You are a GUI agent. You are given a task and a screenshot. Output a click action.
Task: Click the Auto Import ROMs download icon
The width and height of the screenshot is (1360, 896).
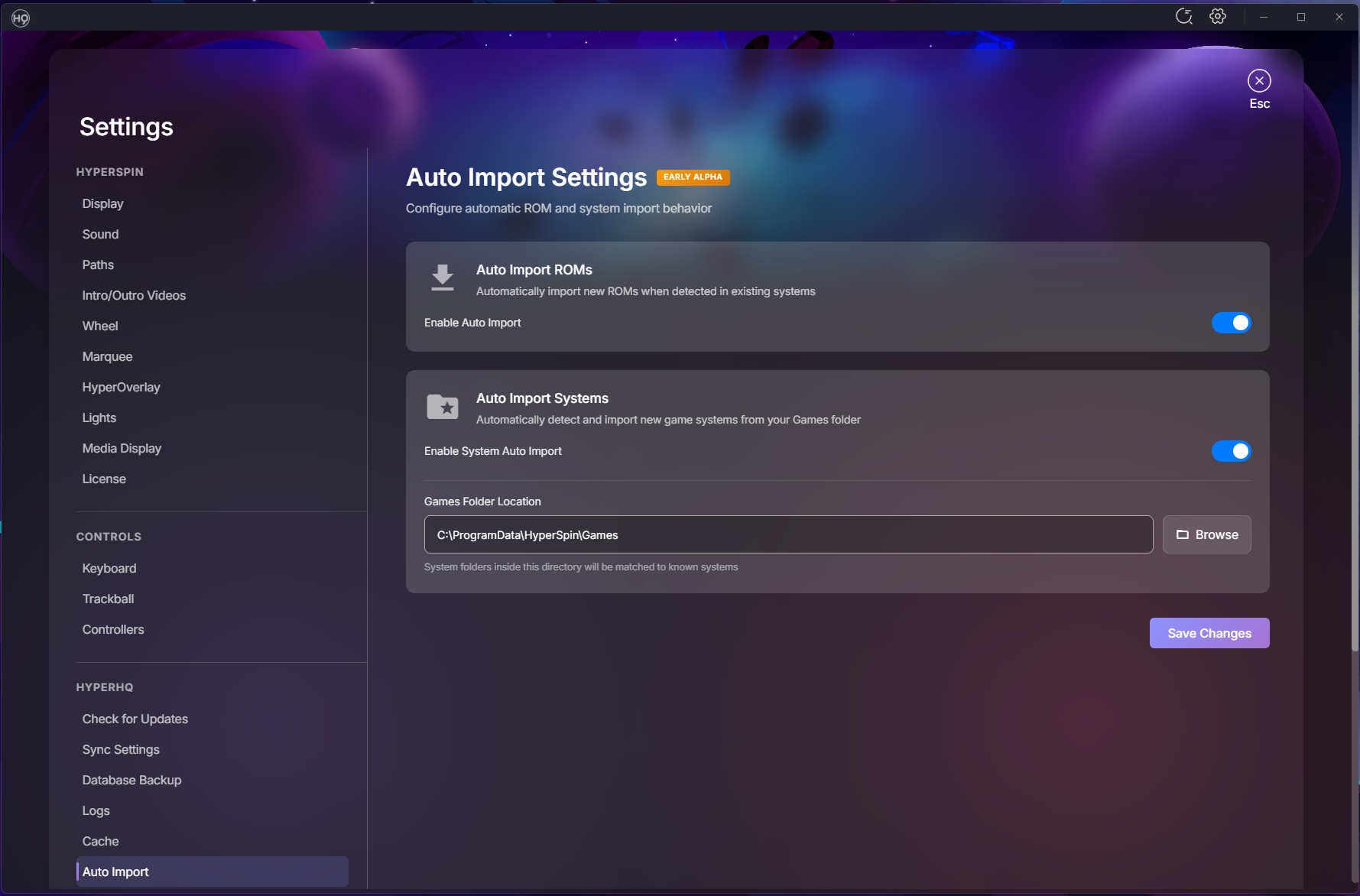pos(442,278)
